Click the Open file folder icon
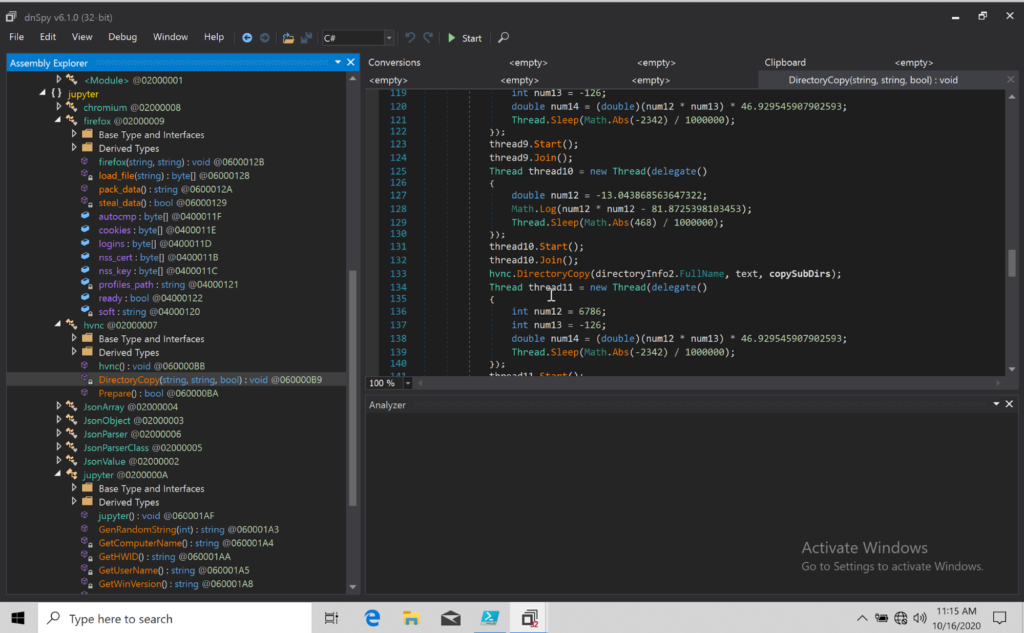 coord(288,38)
